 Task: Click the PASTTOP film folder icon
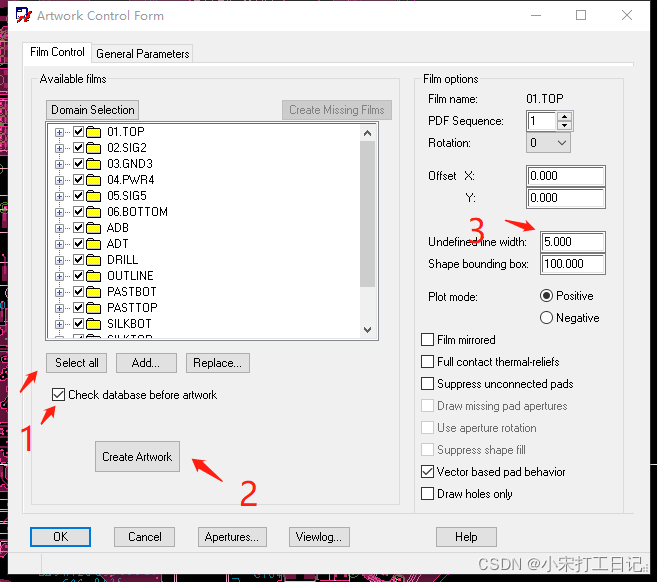tap(95, 308)
